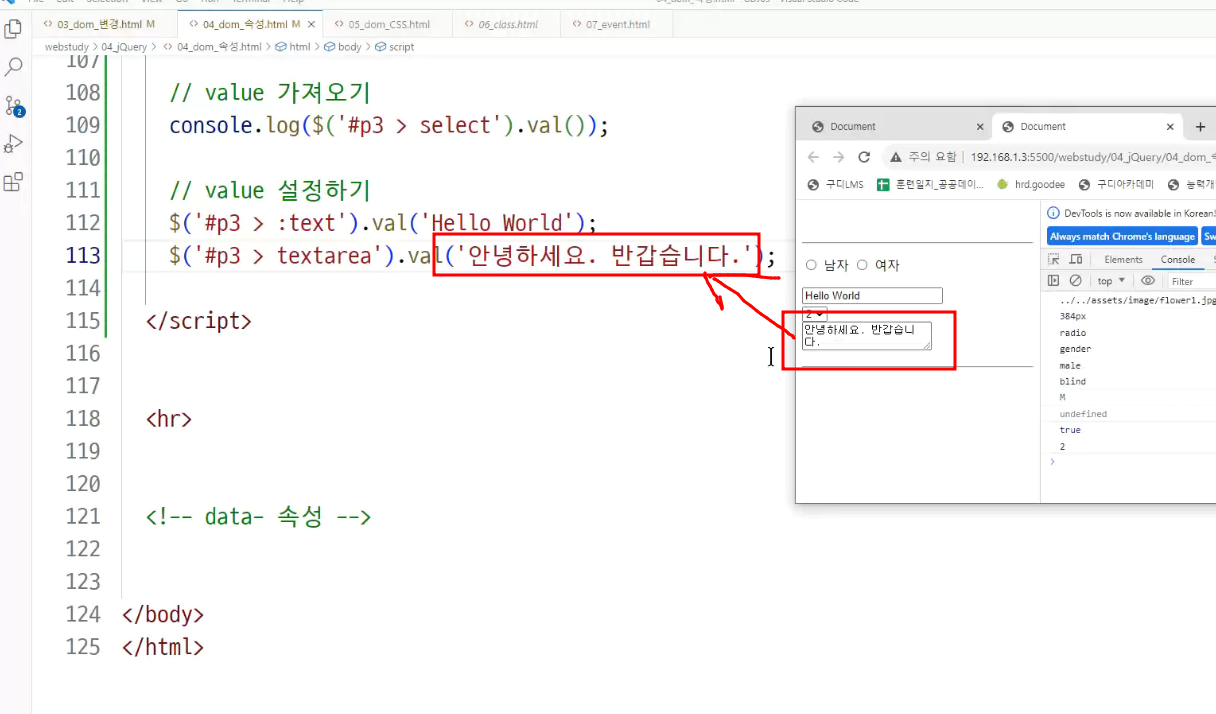Screen dimensions: 1216x714
Task: Switch to DevTools Elements tab
Action: (x=1123, y=259)
